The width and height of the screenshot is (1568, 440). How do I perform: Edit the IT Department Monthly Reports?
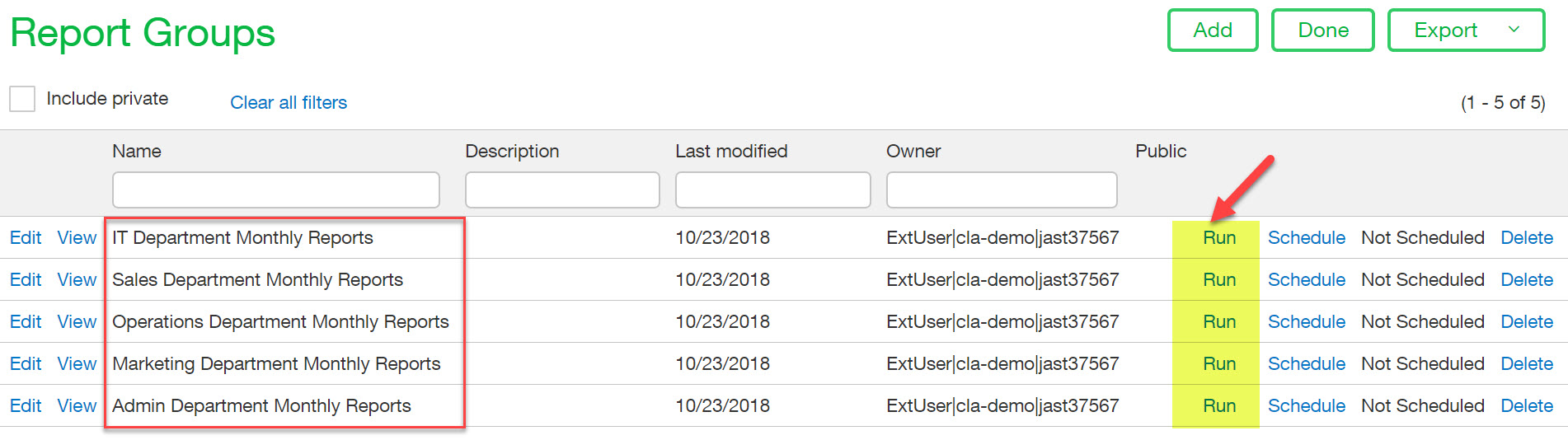point(26,238)
